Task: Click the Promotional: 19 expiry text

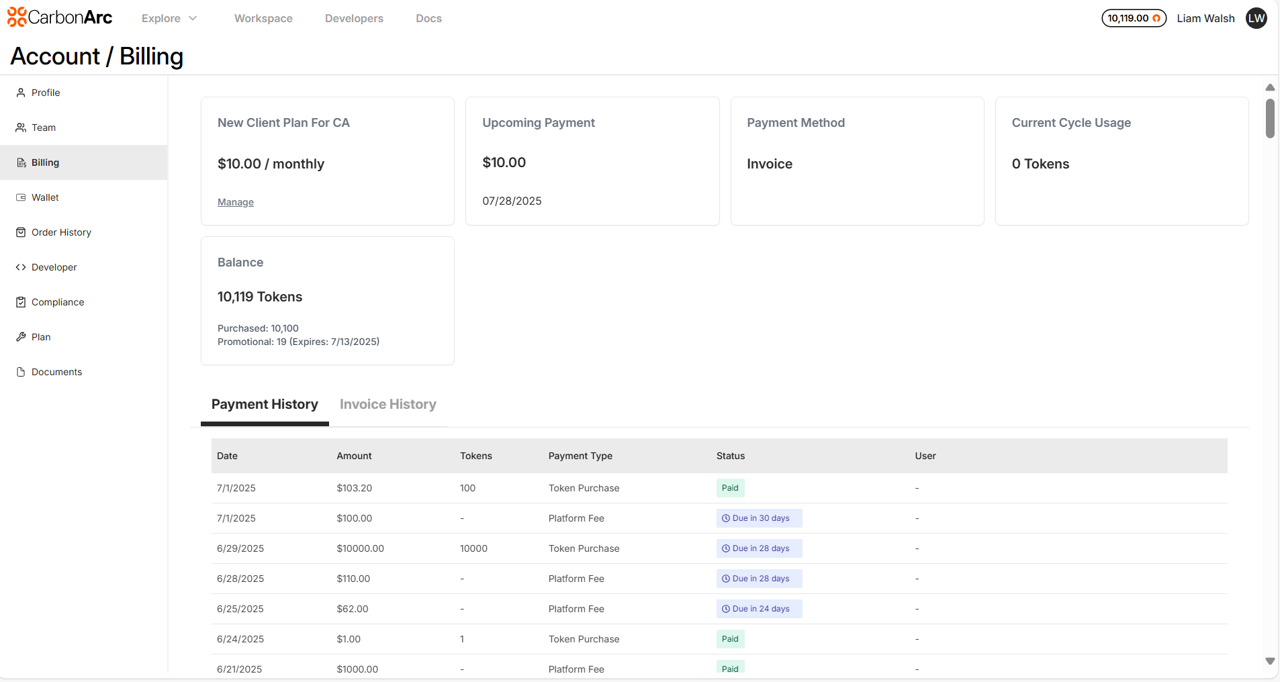Action: tap(298, 341)
